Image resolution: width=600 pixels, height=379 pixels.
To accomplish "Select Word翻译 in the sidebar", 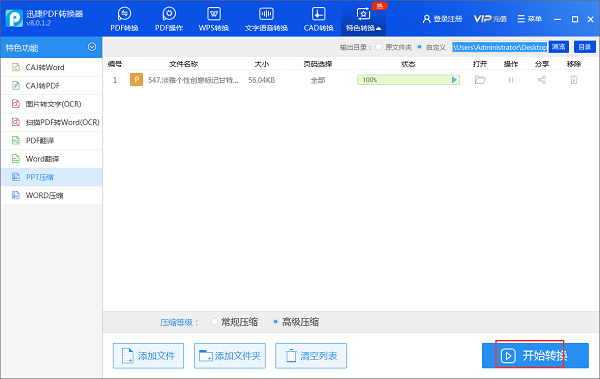I will [51, 158].
